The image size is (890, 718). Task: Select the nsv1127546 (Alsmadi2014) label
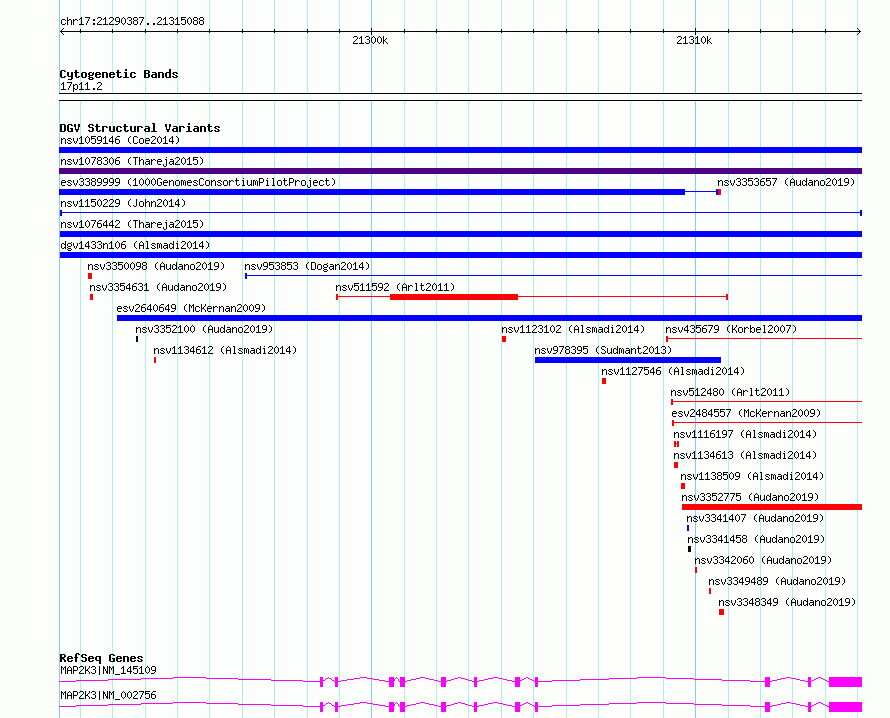(673, 371)
